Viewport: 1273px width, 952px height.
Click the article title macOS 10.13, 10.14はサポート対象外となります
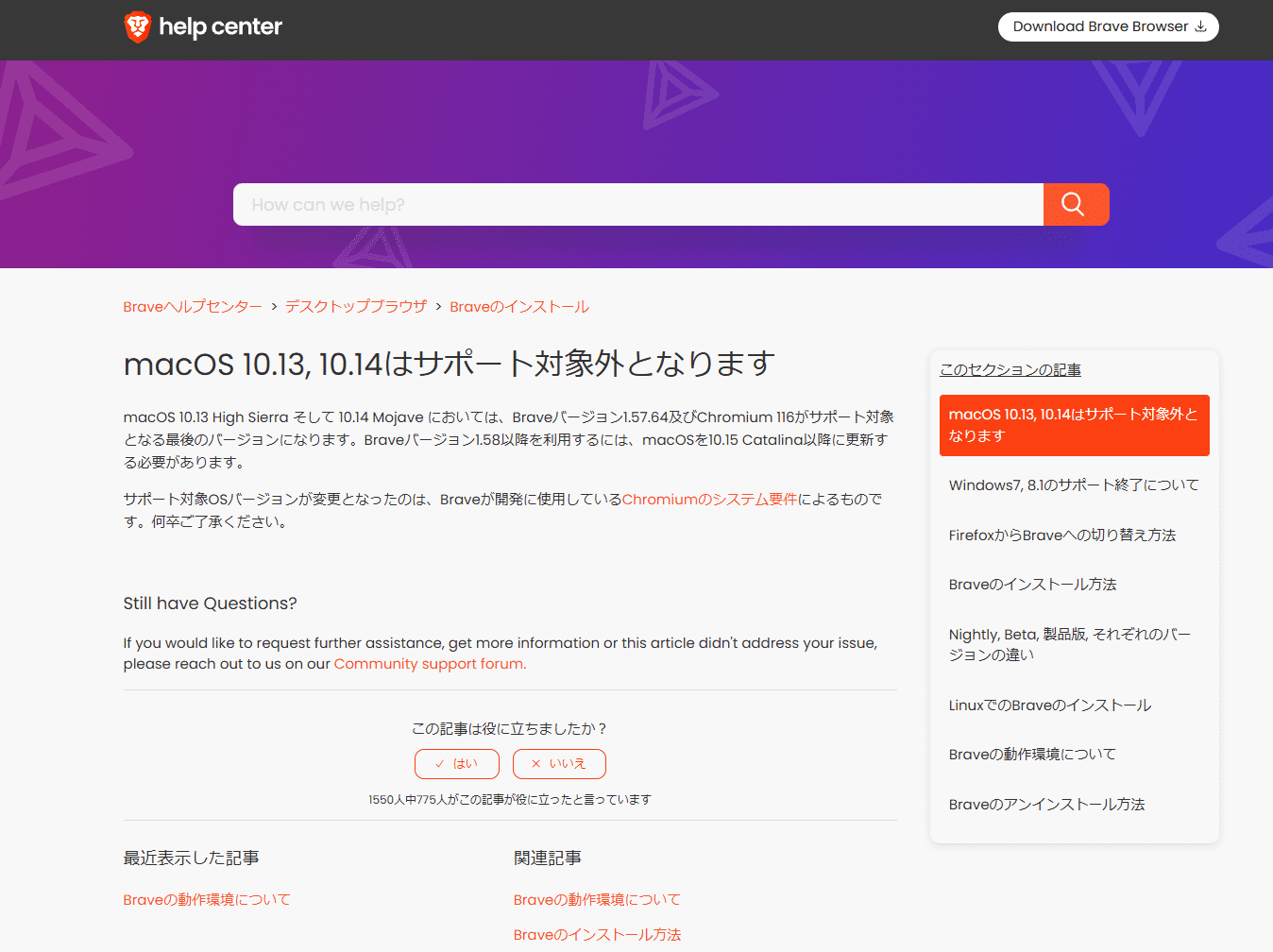[x=450, y=364]
